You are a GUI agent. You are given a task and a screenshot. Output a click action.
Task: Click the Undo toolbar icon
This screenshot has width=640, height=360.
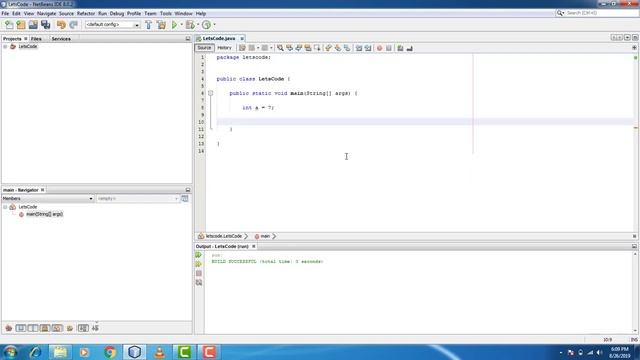point(61,25)
